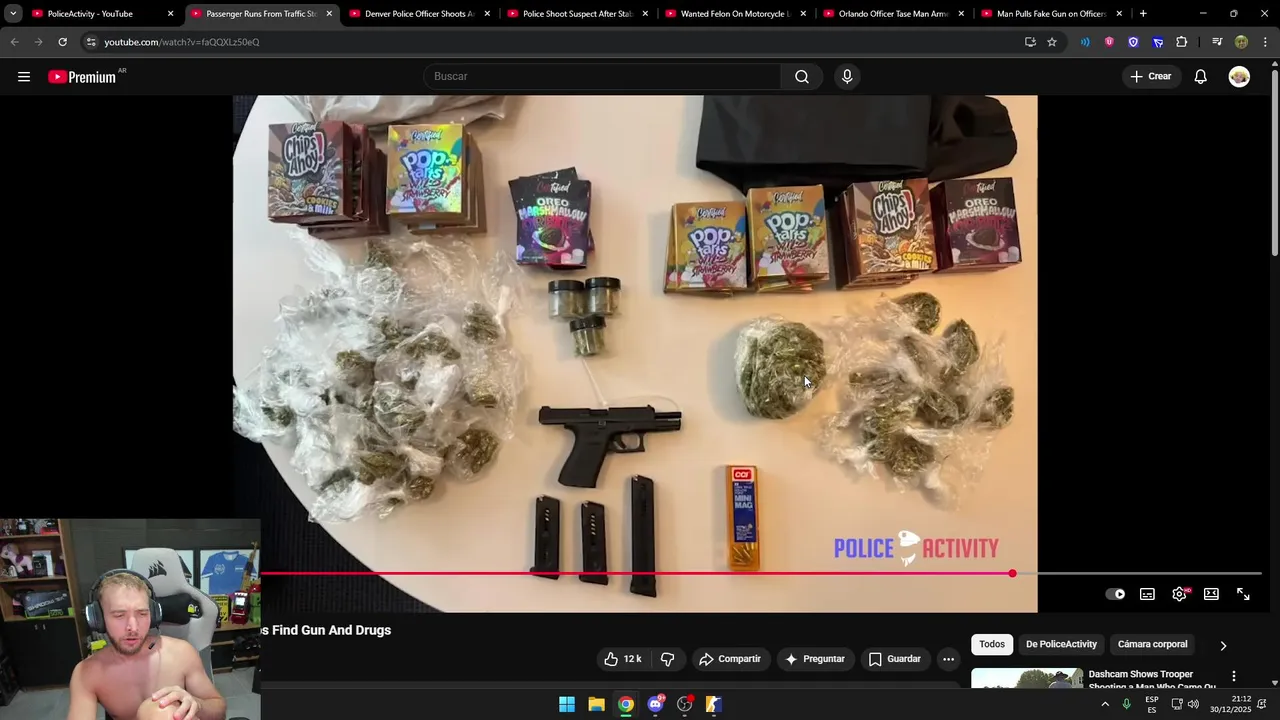Open the YouTube hamburger guide menu

click(24, 77)
